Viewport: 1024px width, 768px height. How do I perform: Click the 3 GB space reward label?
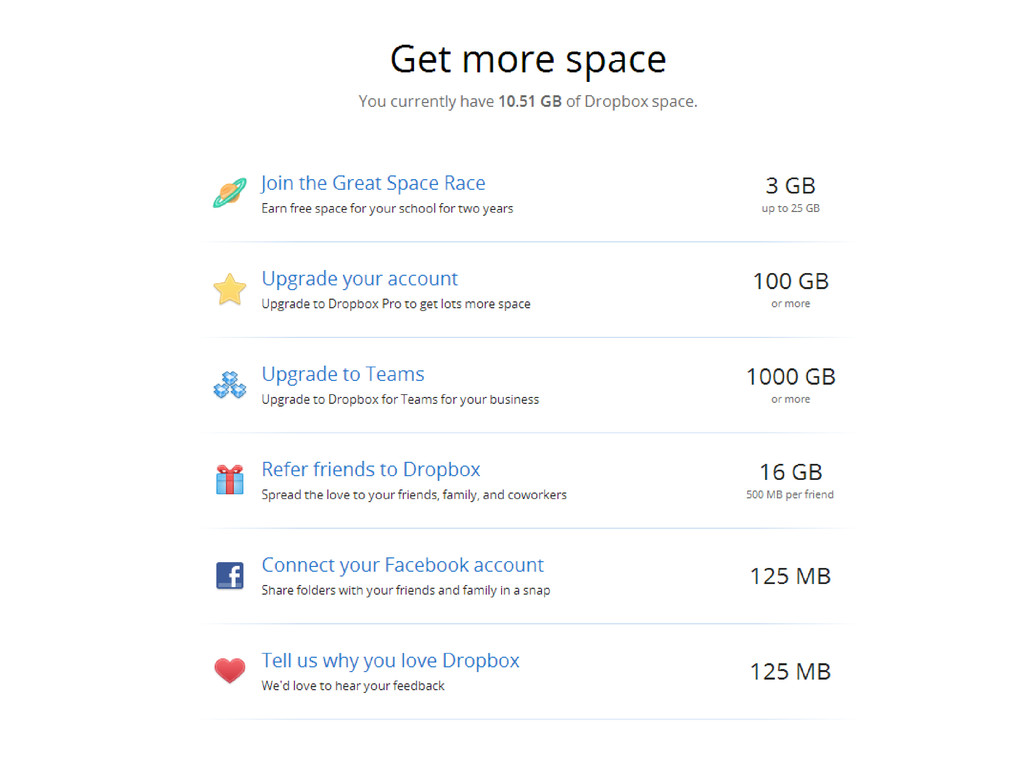pyautogui.click(x=791, y=185)
